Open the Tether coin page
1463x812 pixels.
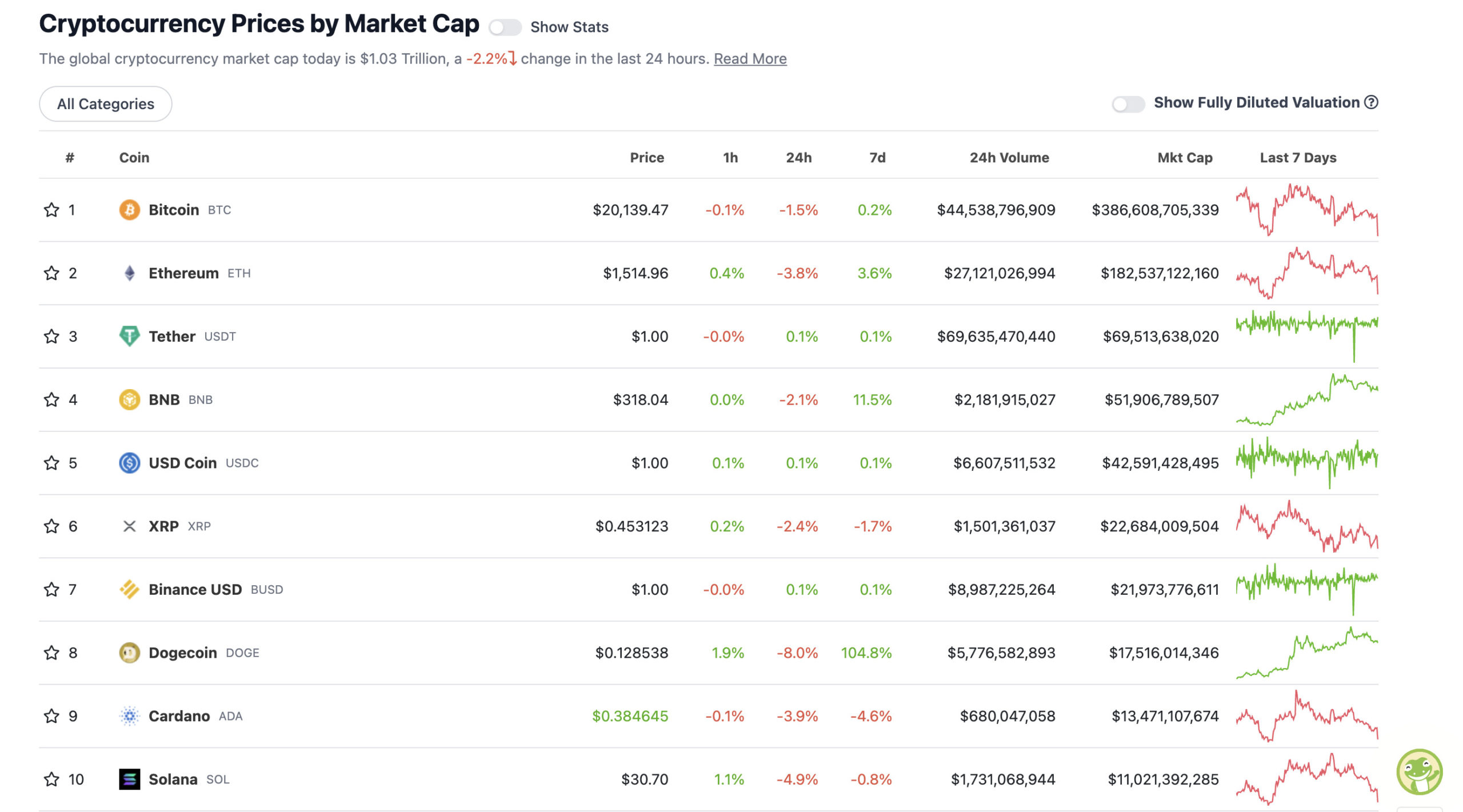click(172, 336)
